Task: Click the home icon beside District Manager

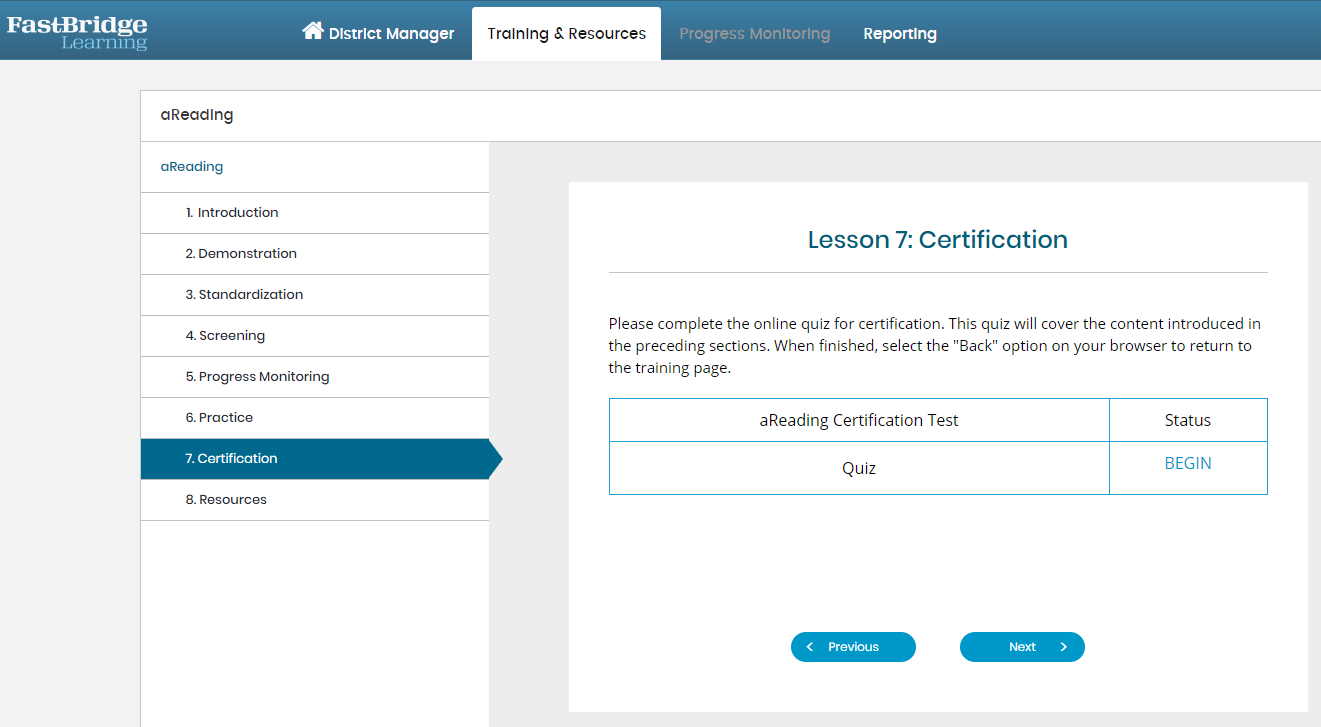Action: point(313,31)
